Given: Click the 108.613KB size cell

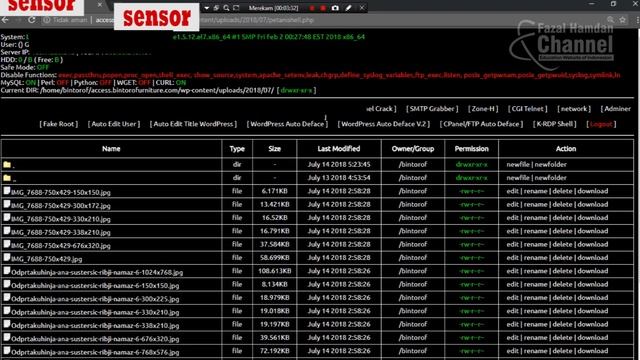Looking at the screenshot, I should click(x=275, y=271).
